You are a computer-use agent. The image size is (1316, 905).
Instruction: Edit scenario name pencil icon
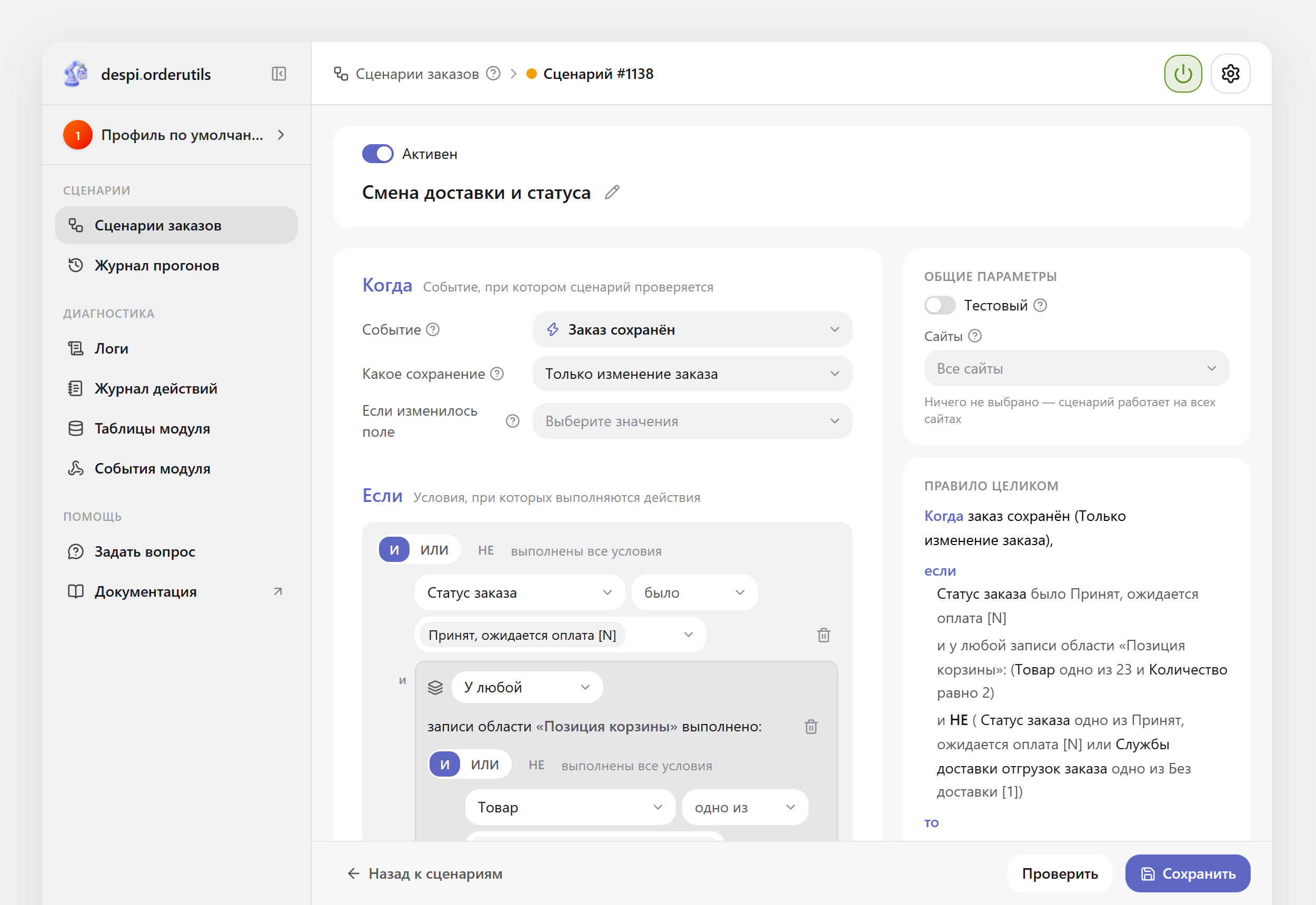[612, 193]
